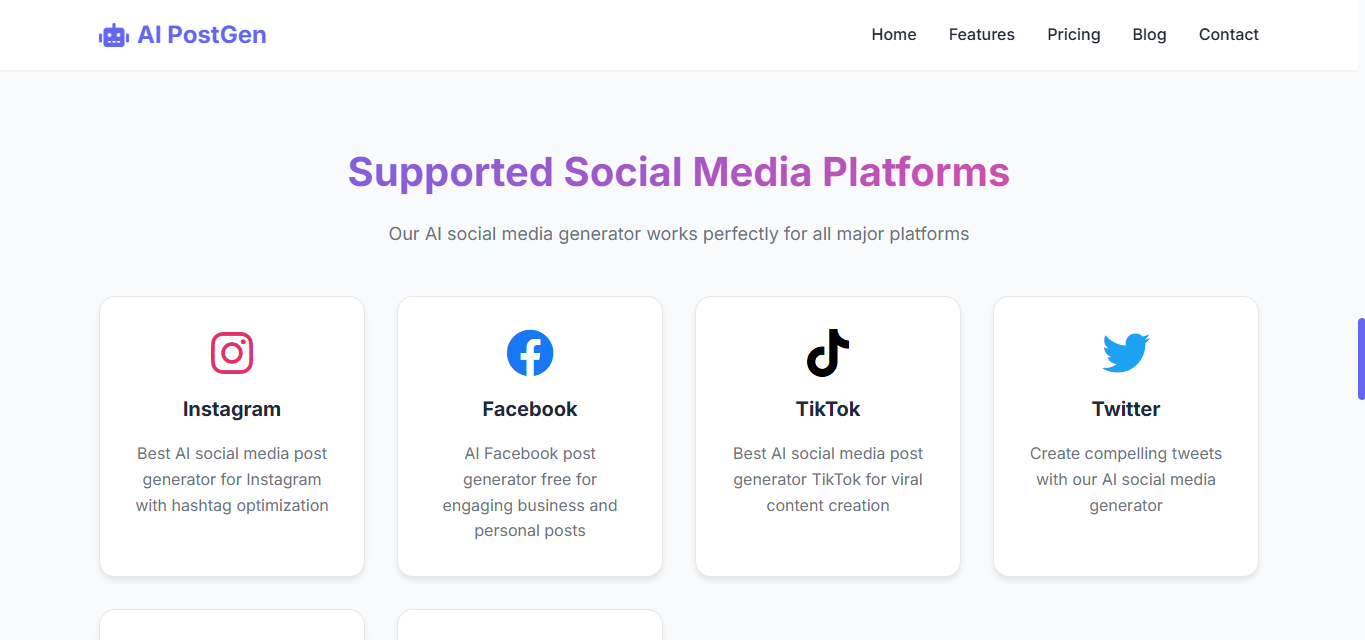This screenshot has height=640, width=1365.
Task: Click the page's vertical scrollbar thumb
Action: [1361, 359]
